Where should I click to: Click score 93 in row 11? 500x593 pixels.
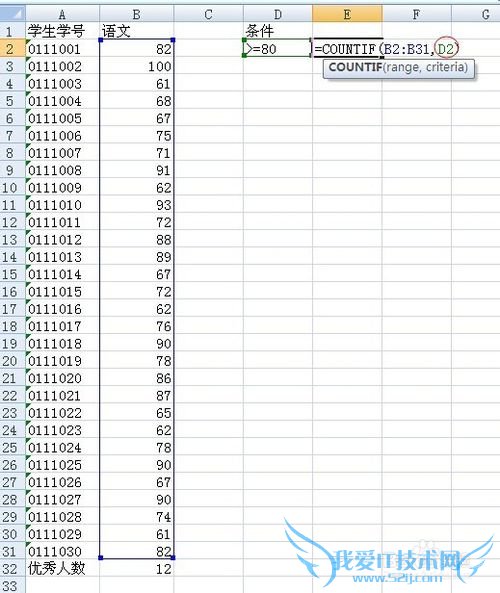click(x=137, y=205)
